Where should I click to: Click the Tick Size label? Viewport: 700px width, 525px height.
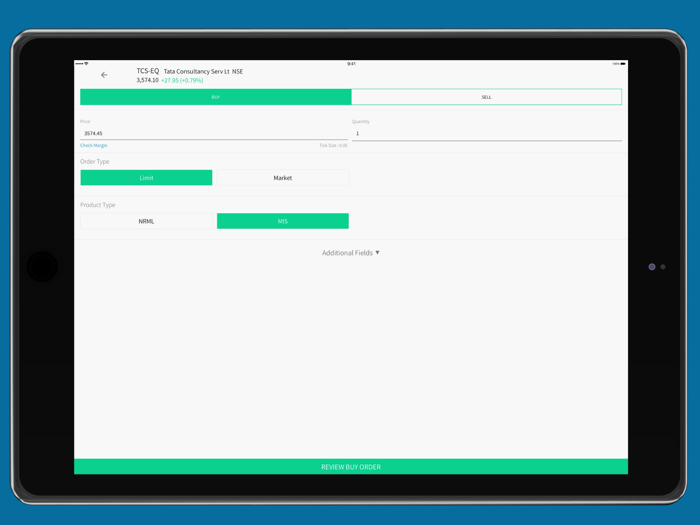(333, 146)
